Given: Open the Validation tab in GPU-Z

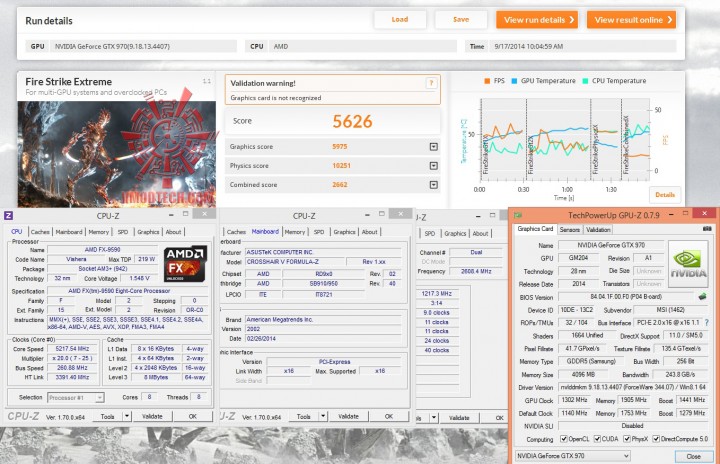Looking at the screenshot, I should pos(598,229).
